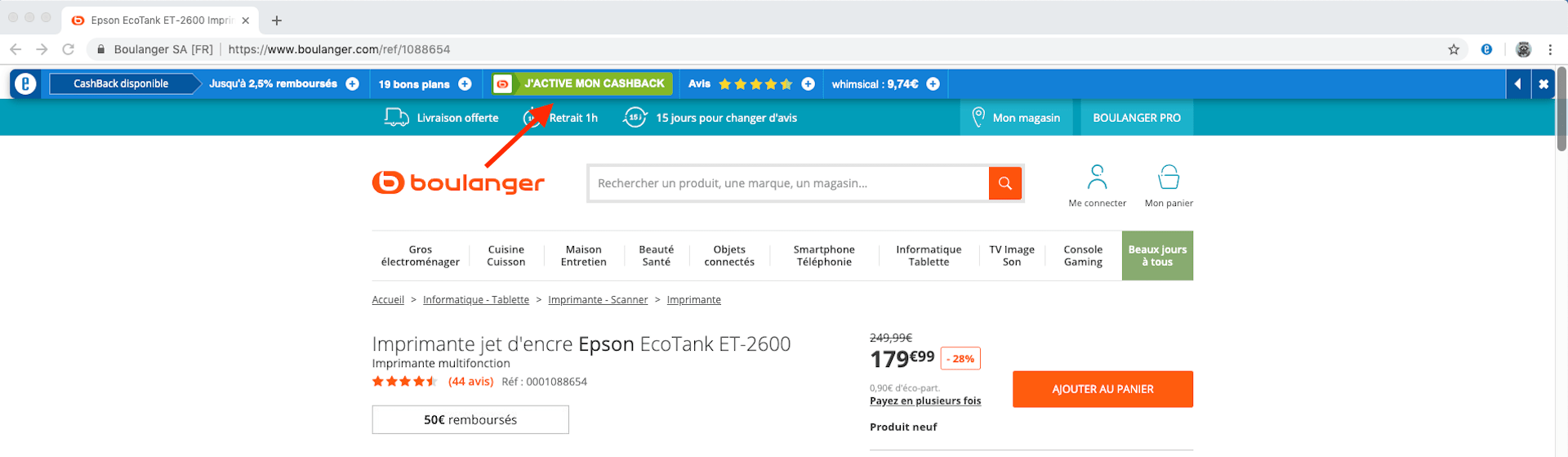Screen dimensions: 1568x457
Task: Open the Objets connectés menu
Action: [x=729, y=256]
